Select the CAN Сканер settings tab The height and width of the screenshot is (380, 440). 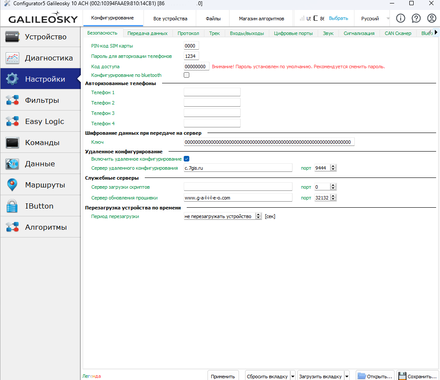(398, 33)
